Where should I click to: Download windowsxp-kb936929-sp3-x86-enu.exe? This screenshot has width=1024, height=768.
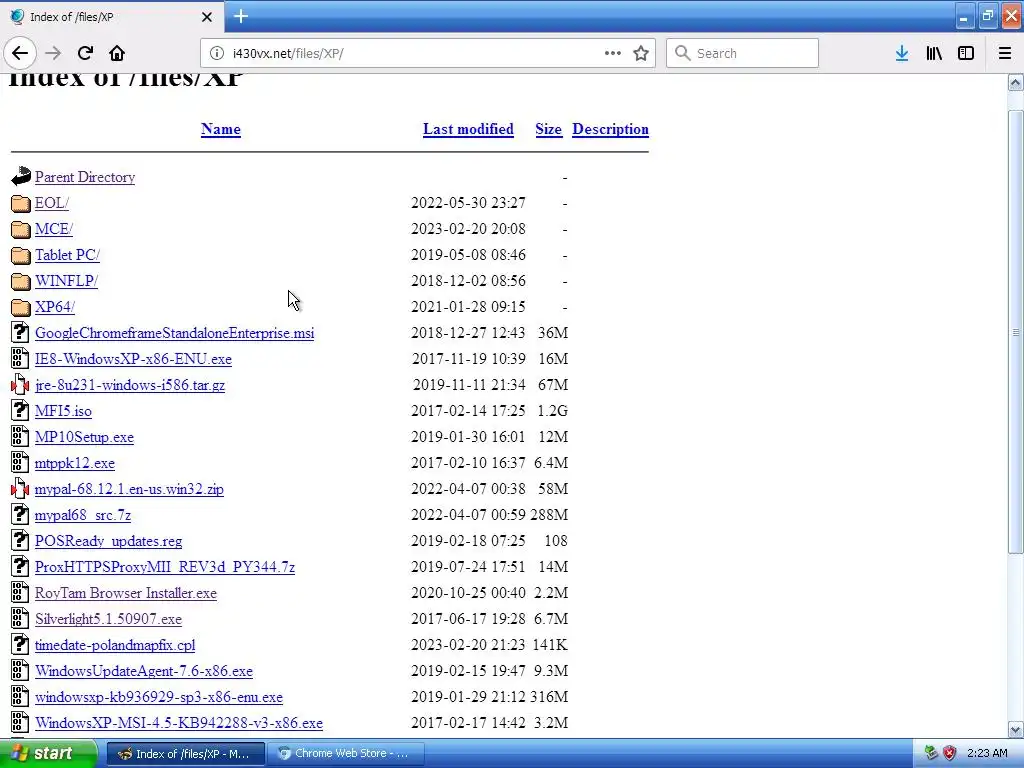pos(159,697)
